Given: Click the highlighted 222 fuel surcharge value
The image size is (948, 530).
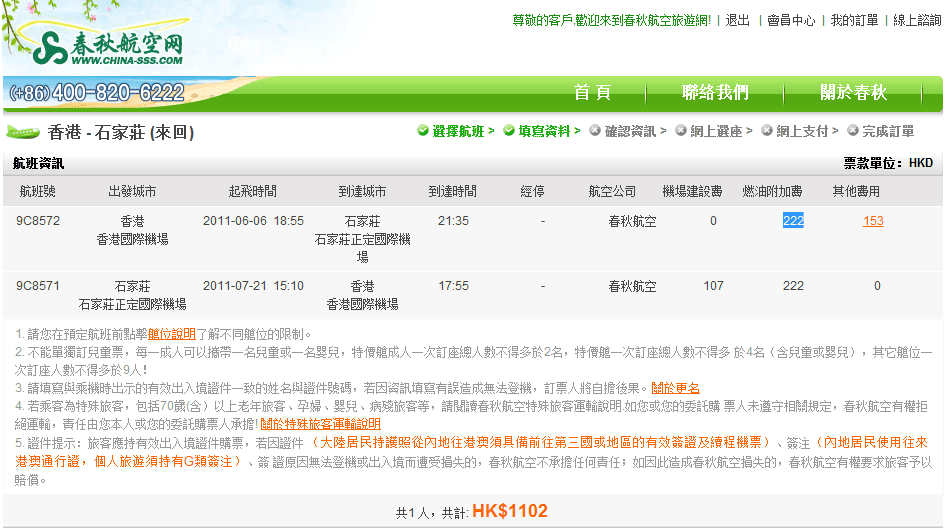Looking at the screenshot, I should coord(793,221).
